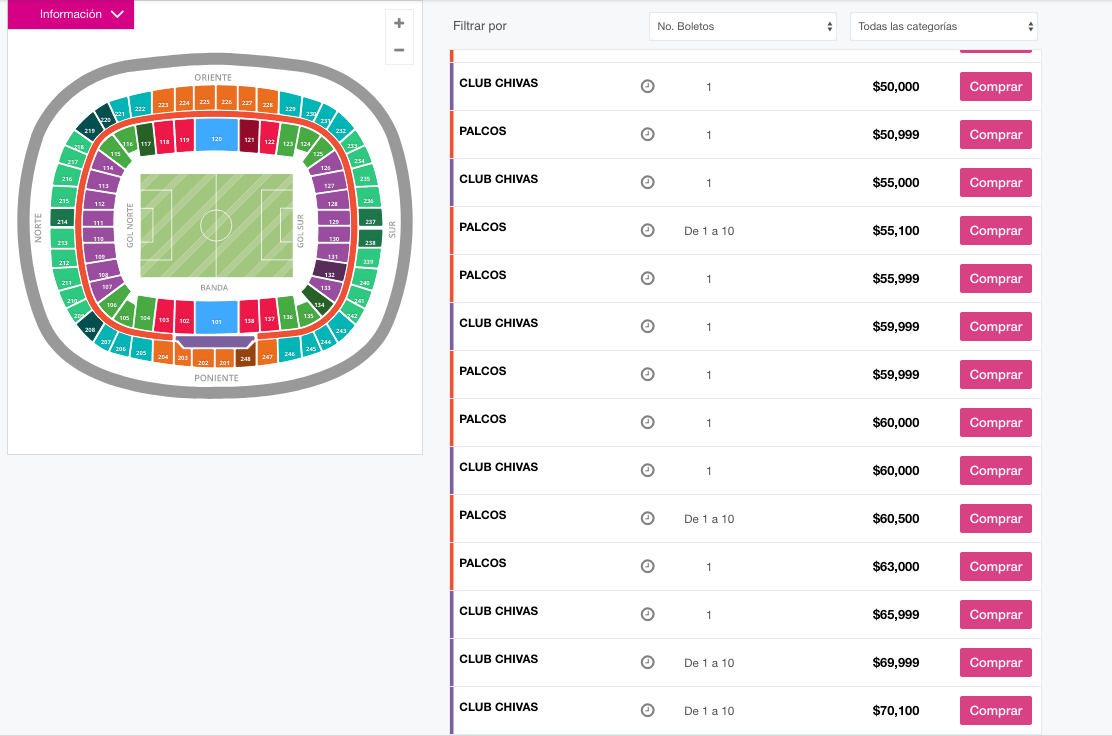
Task: Click clock icon for $70,100 Club Chivas
Action: (x=647, y=710)
